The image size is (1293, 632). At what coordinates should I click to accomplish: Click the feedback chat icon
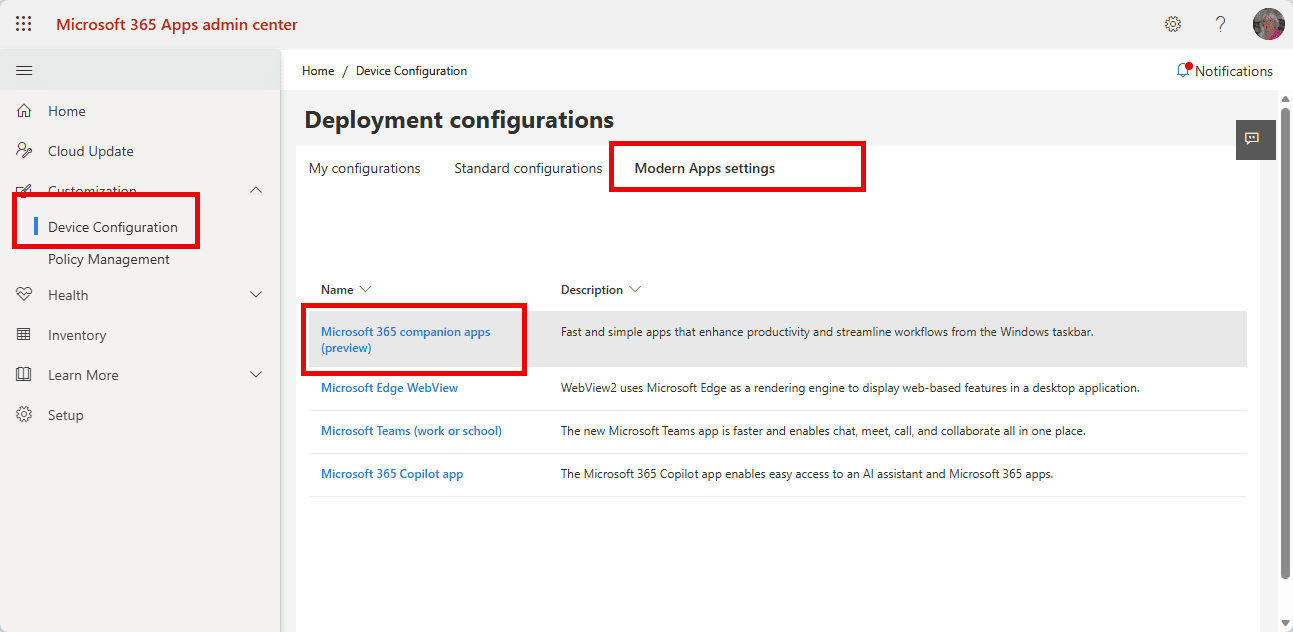pyautogui.click(x=1251, y=139)
